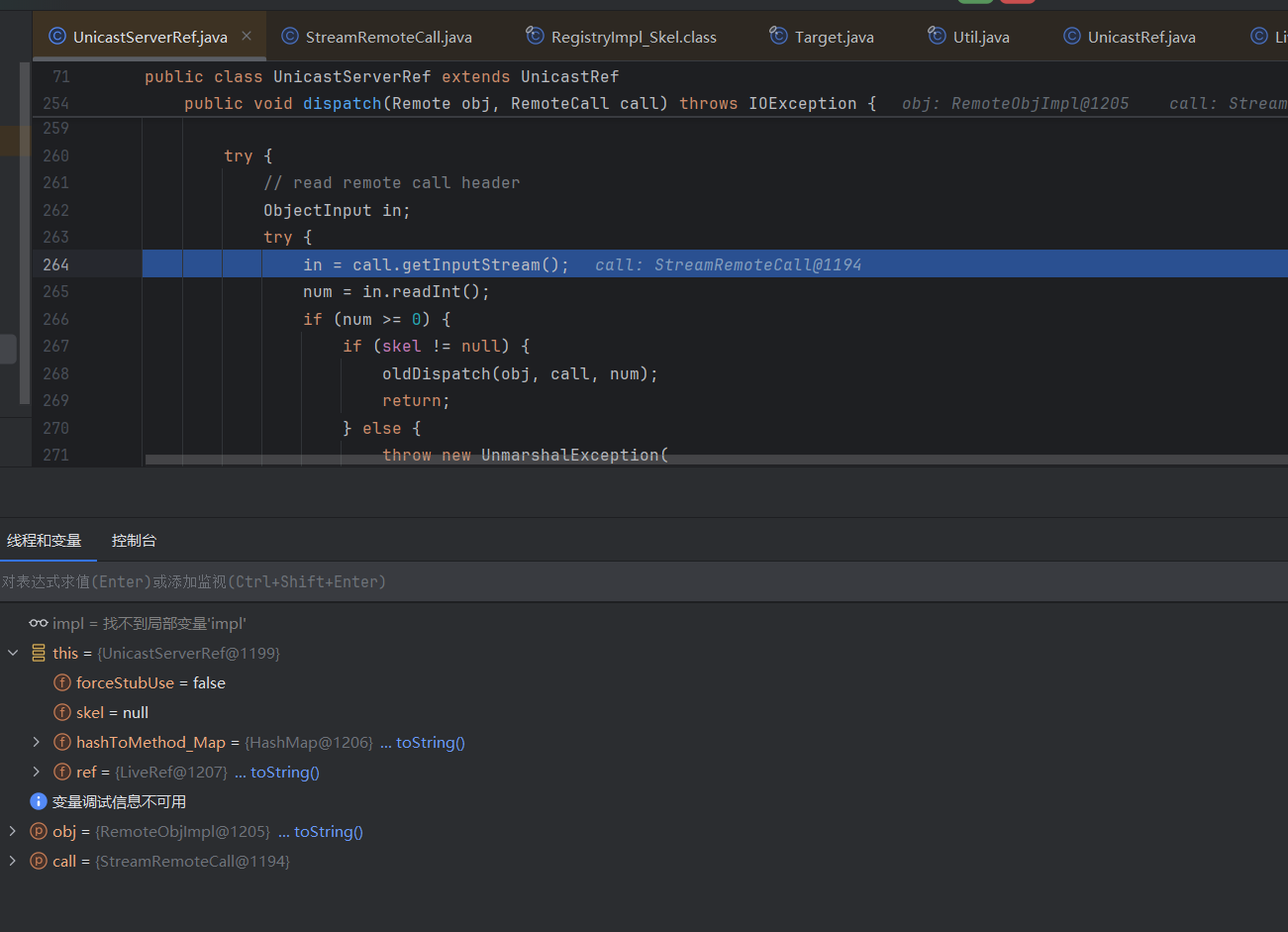Click toString() link for obj

tap(328, 832)
